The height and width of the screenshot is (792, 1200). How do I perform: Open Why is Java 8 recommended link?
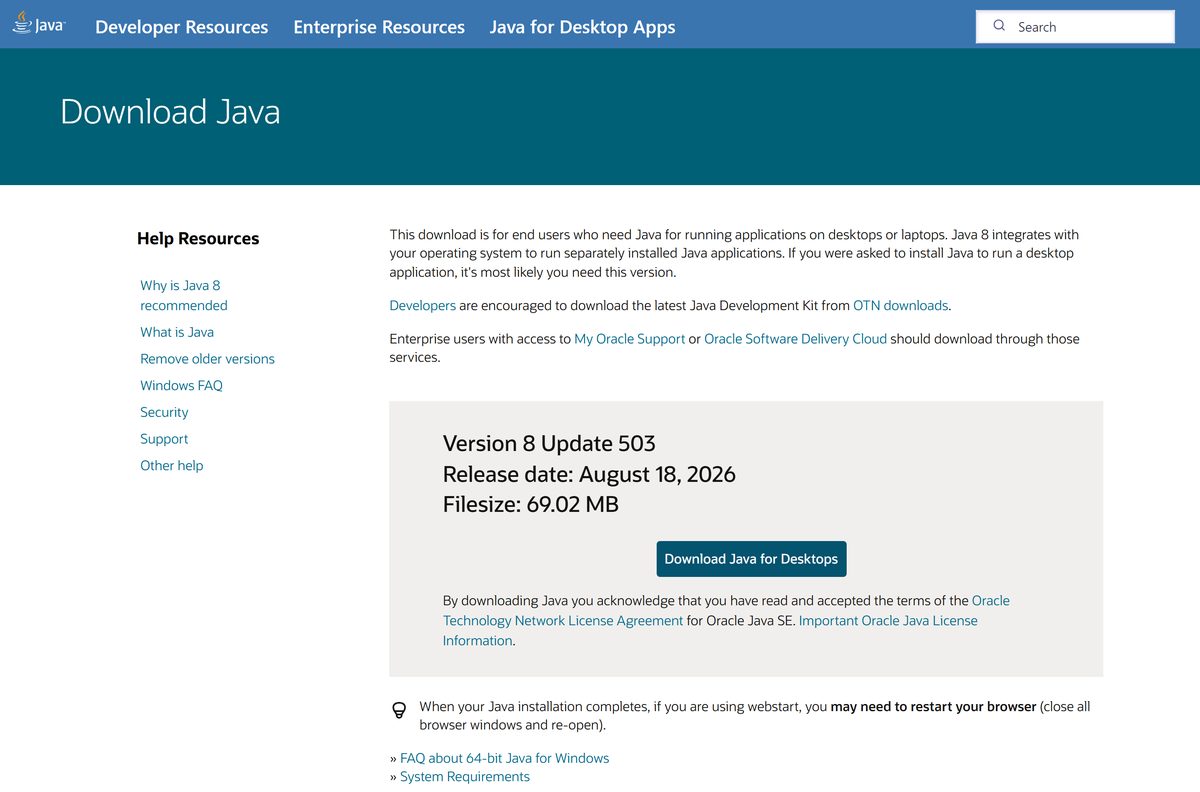(x=184, y=295)
